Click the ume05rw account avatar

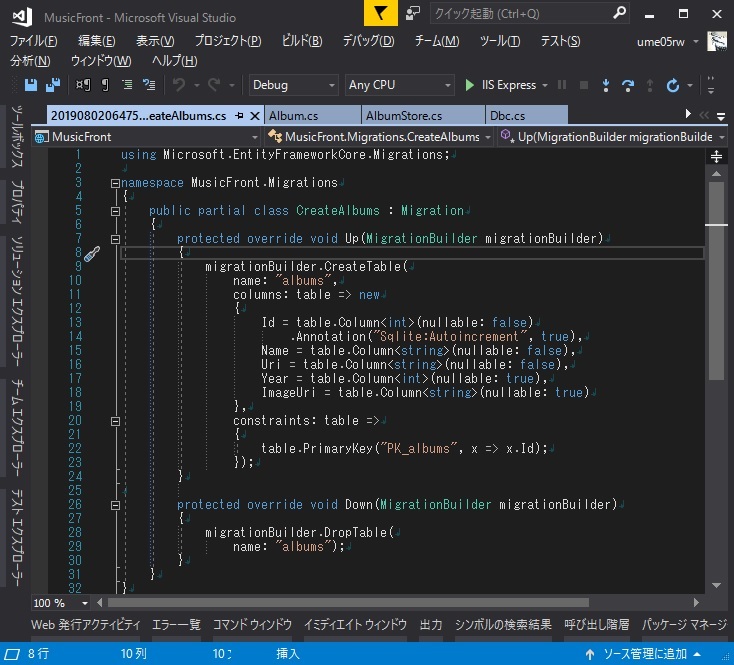(717, 42)
